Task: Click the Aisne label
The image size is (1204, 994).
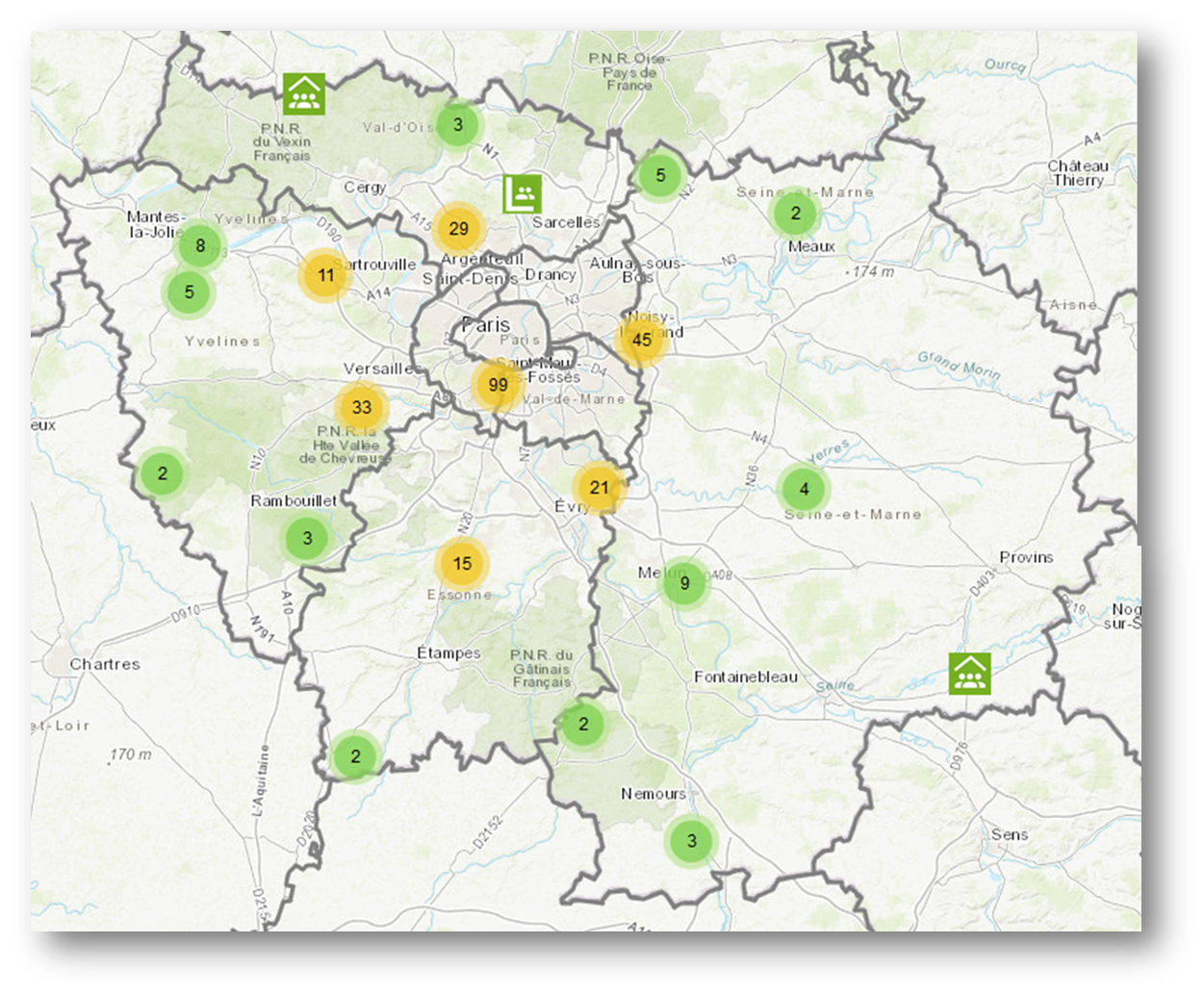Action: pos(1073,304)
